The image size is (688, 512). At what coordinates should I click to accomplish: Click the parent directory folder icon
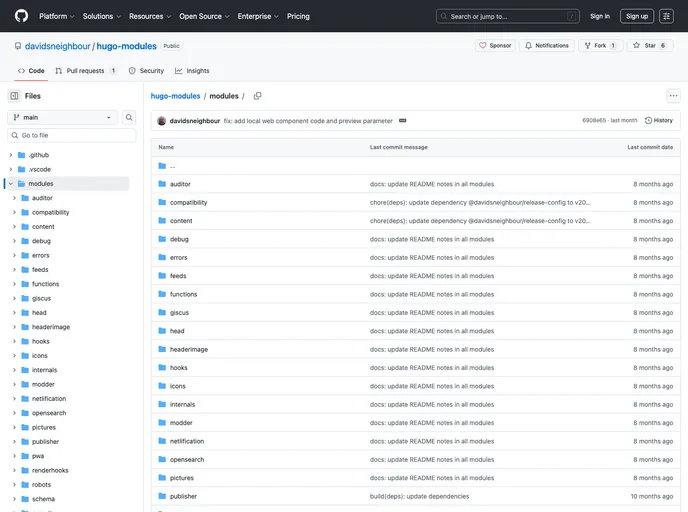pyautogui.click(x=162, y=166)
